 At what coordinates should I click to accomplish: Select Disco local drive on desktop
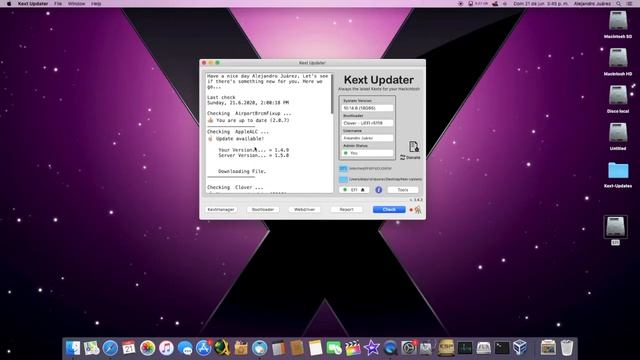(618, 99)
